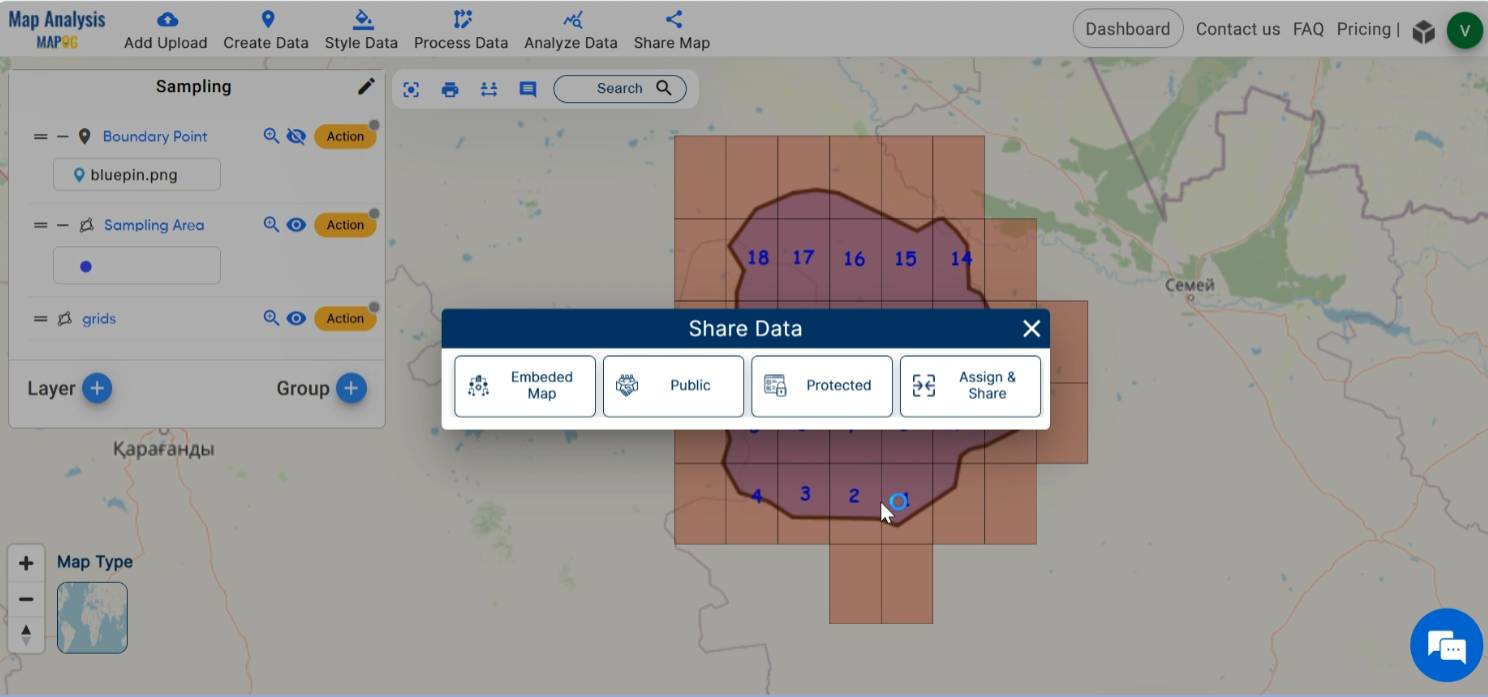Viewport: 1488px width, 697px height.
Task: Click grid label 3 on map
Action: pos(805,494)
